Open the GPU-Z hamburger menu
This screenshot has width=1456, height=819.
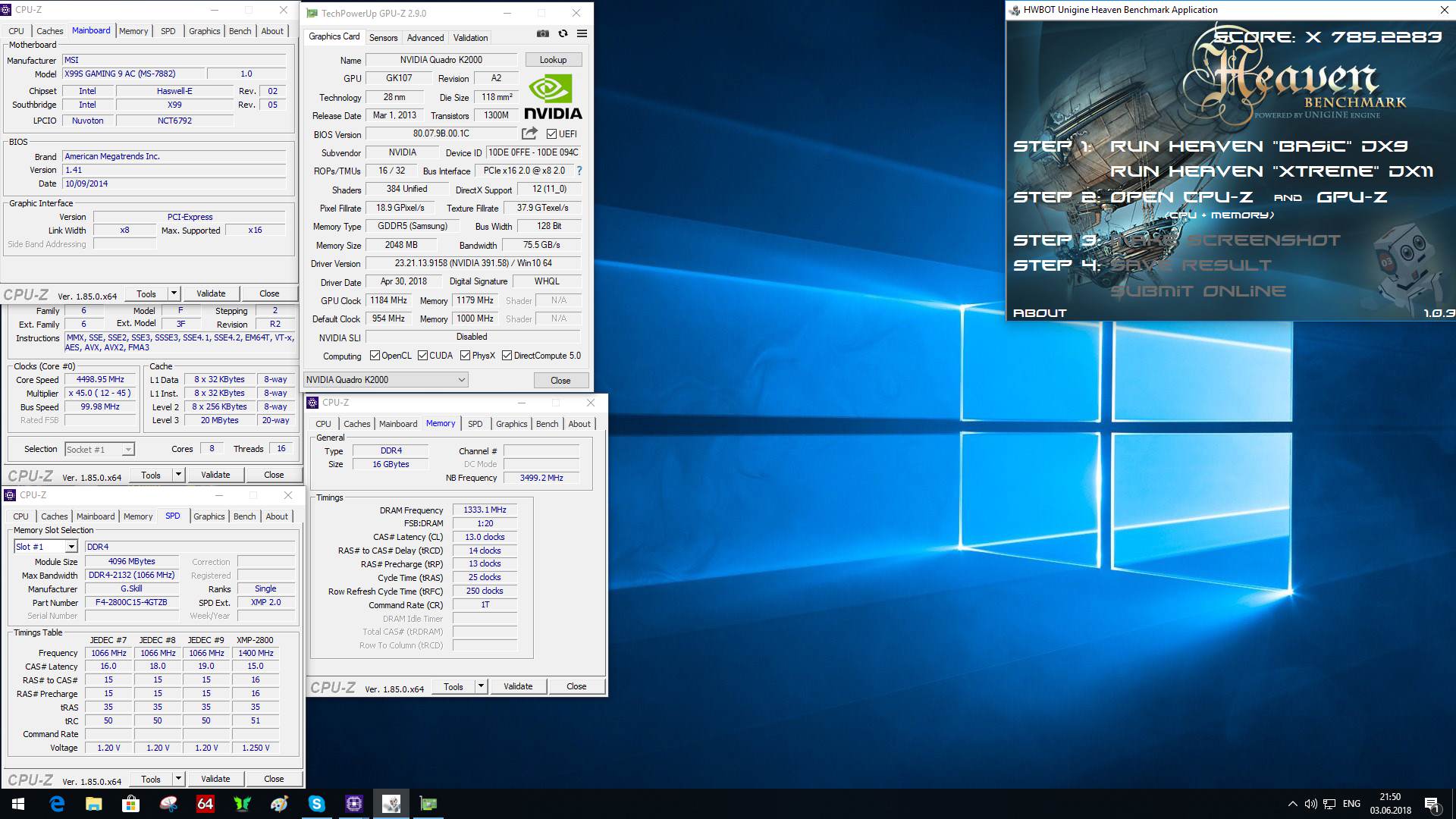(x=582, y=33)
